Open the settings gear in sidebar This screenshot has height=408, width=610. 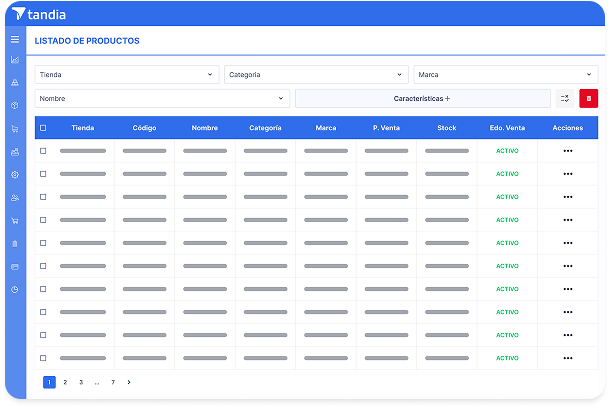15,174
